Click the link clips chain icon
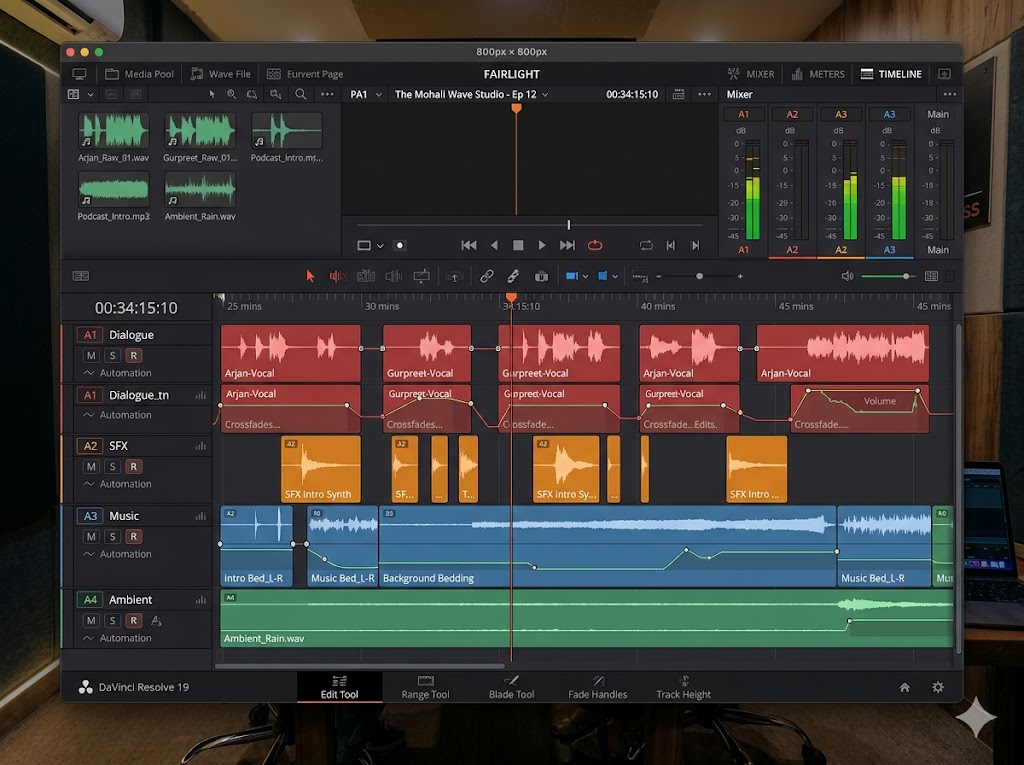The image size is (1024, 765). click(487, 276)
